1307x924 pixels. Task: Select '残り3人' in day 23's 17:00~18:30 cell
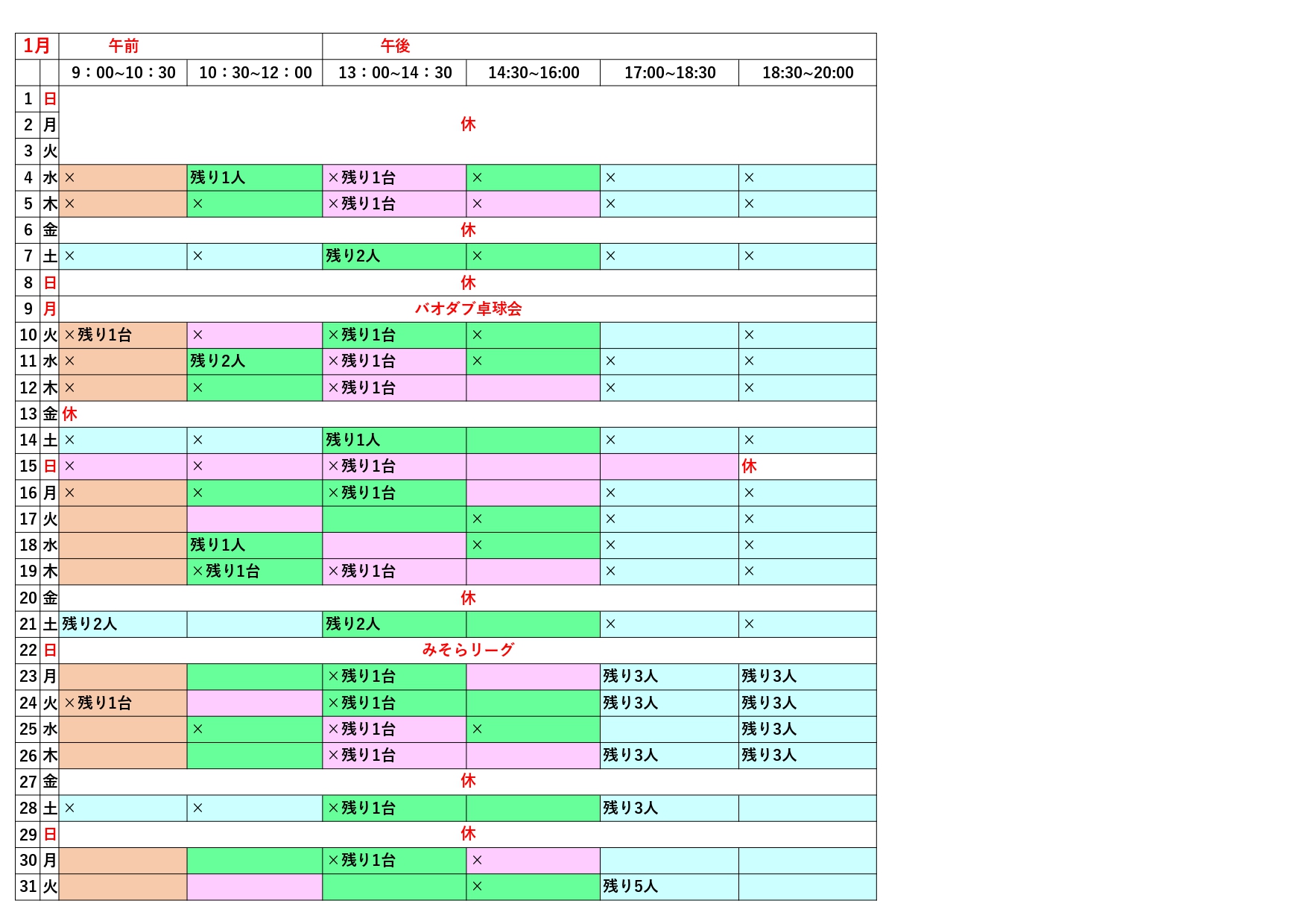630,676
